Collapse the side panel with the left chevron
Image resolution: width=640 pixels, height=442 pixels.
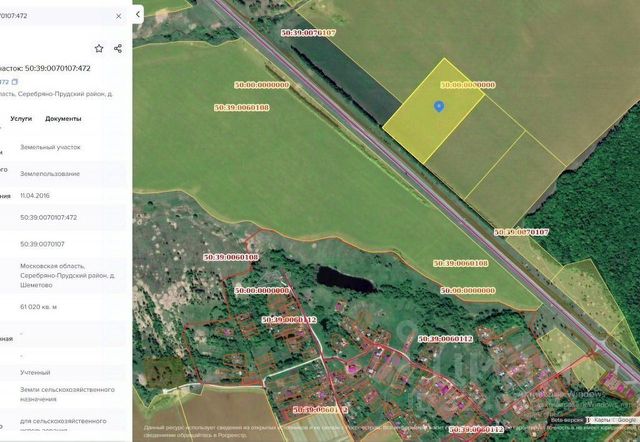pyautogui.click(x=138, y=14)
